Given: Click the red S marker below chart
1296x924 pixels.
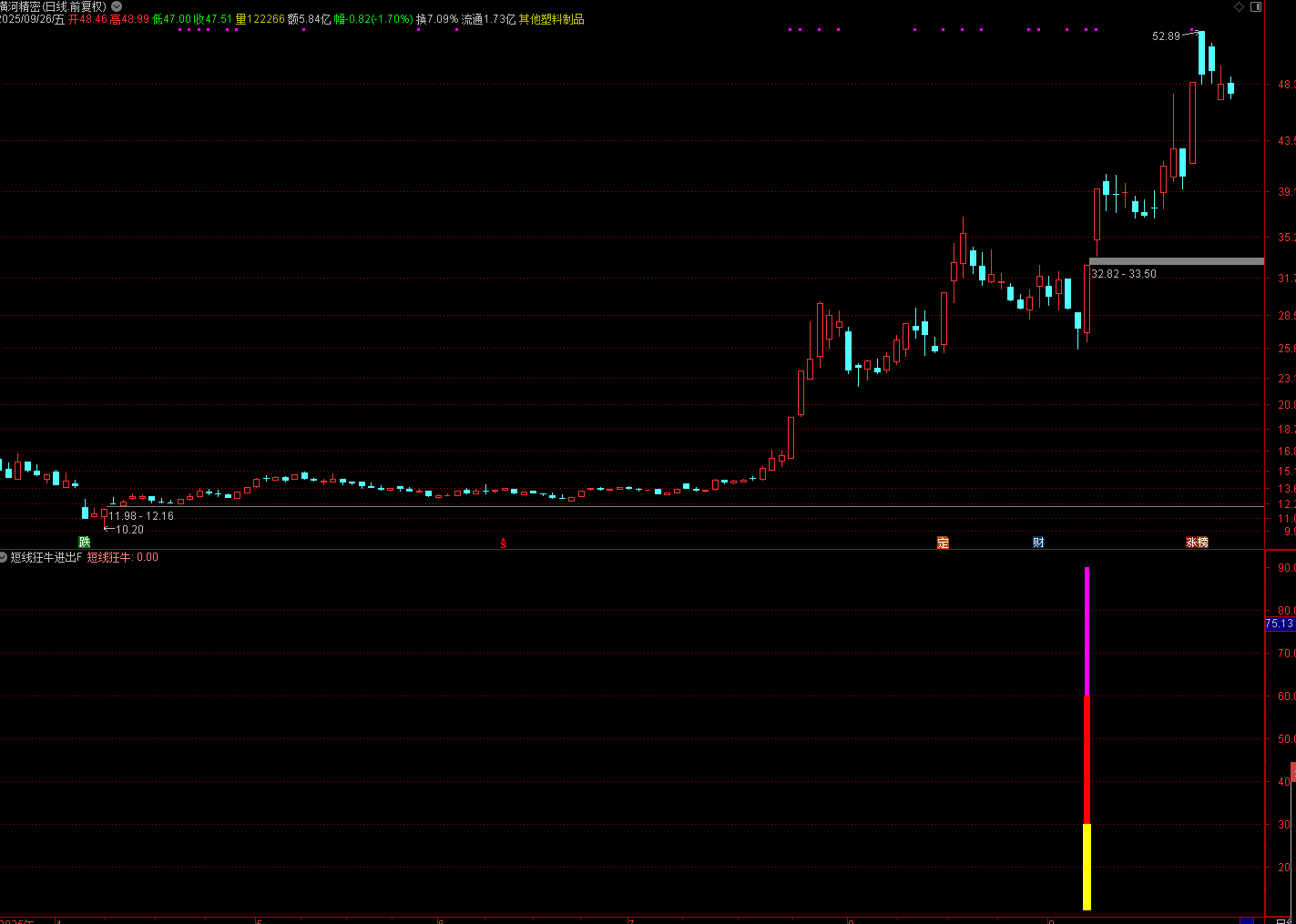Looking at the screenshot, I should tap(503, 543).
